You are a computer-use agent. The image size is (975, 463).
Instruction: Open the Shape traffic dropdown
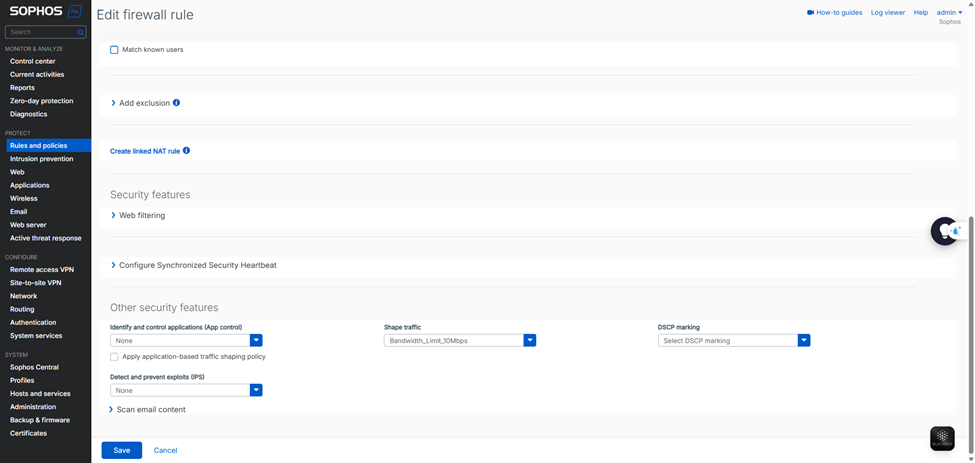(x=530, y=341)
